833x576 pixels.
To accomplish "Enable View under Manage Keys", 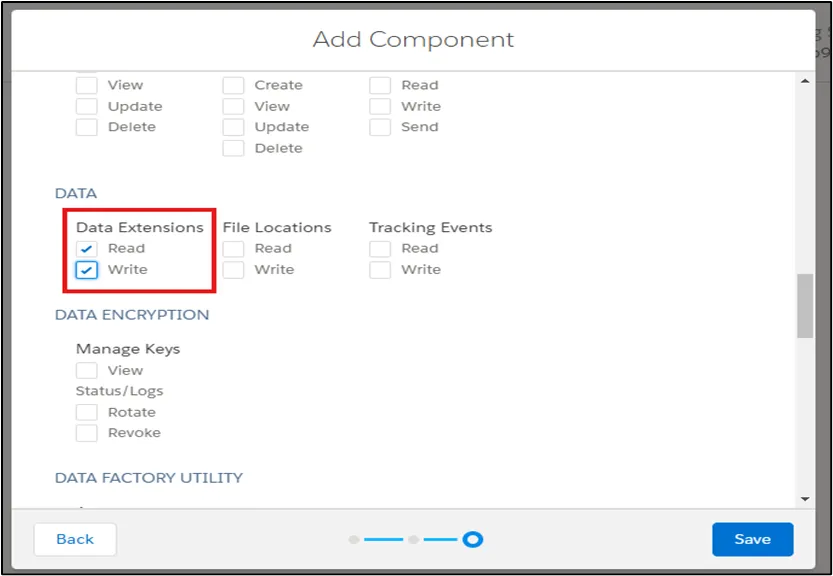I will [x=86, y=370].
